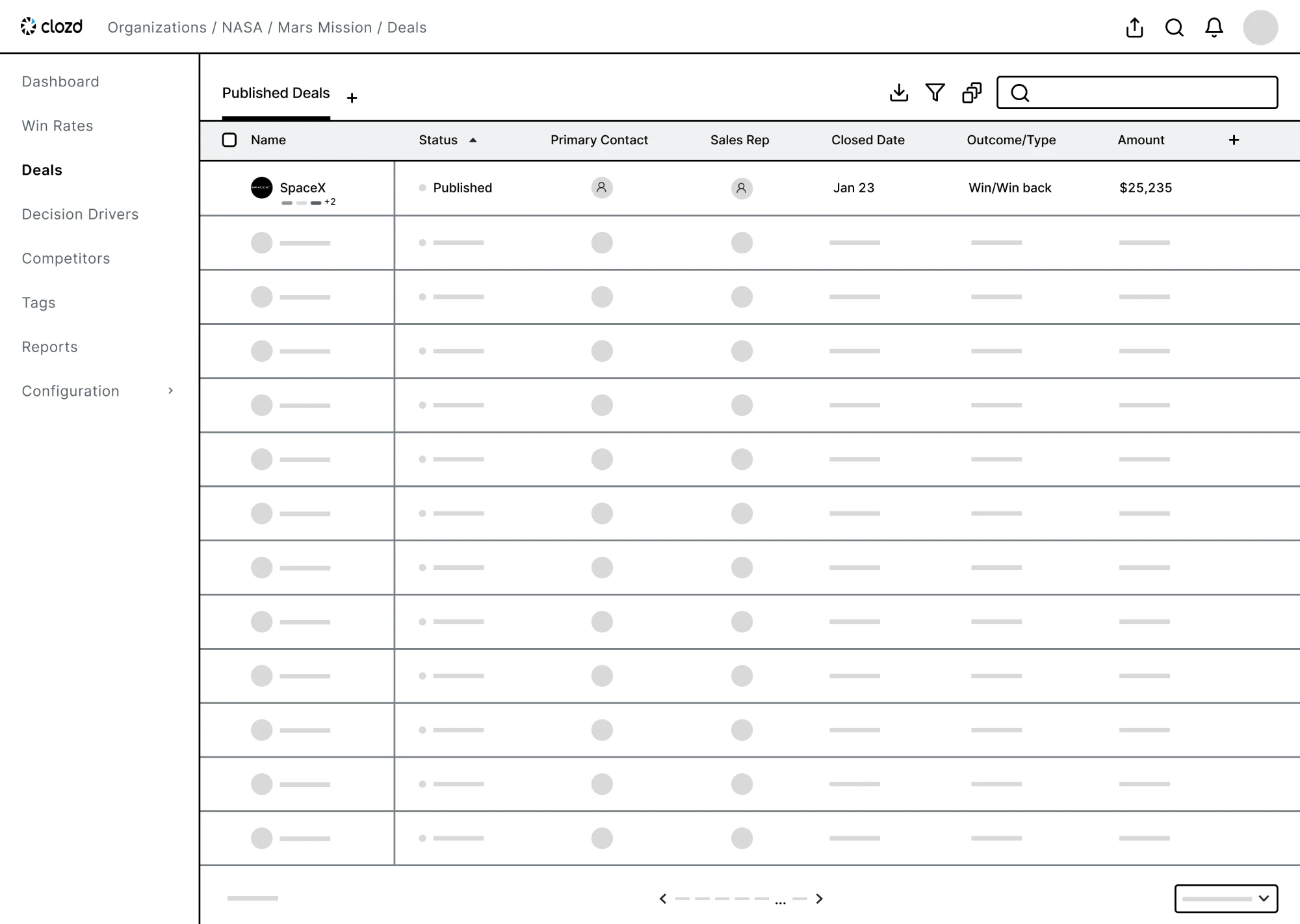
Task: Click Win/Win back outcome cell
Action: point(1009,188)
